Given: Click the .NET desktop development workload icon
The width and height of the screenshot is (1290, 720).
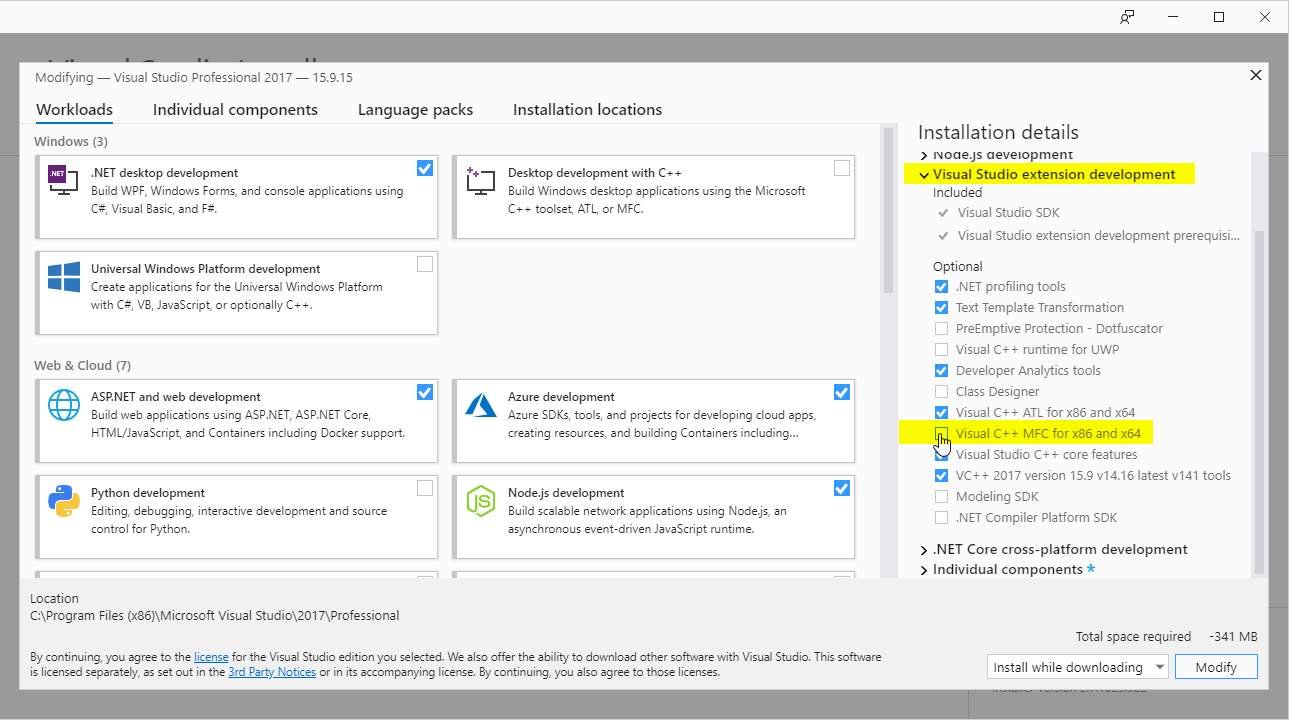Looking at the screenshot, I should (x=62, y=180).
